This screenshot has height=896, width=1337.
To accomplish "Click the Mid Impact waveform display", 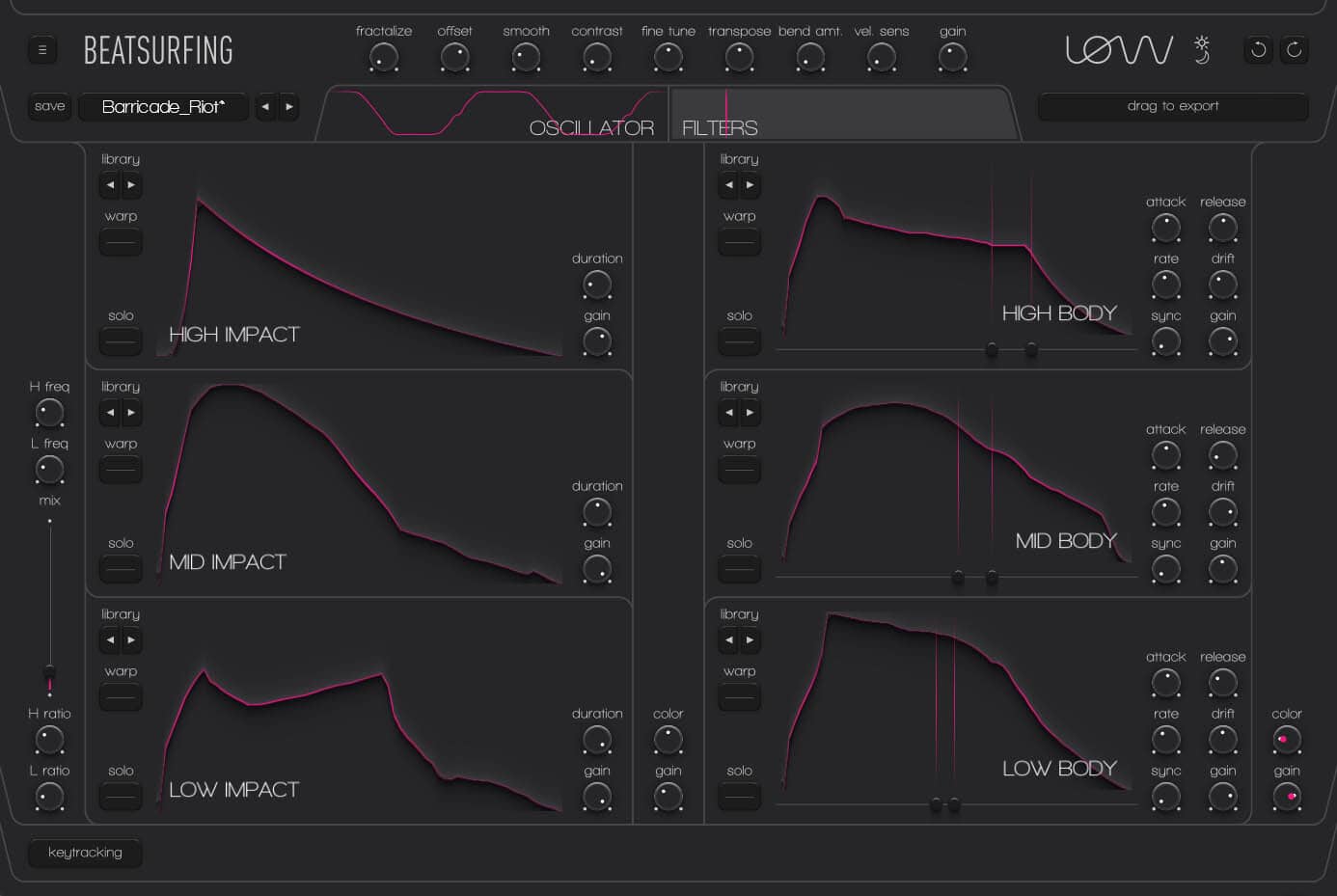I will click(359, 482).
